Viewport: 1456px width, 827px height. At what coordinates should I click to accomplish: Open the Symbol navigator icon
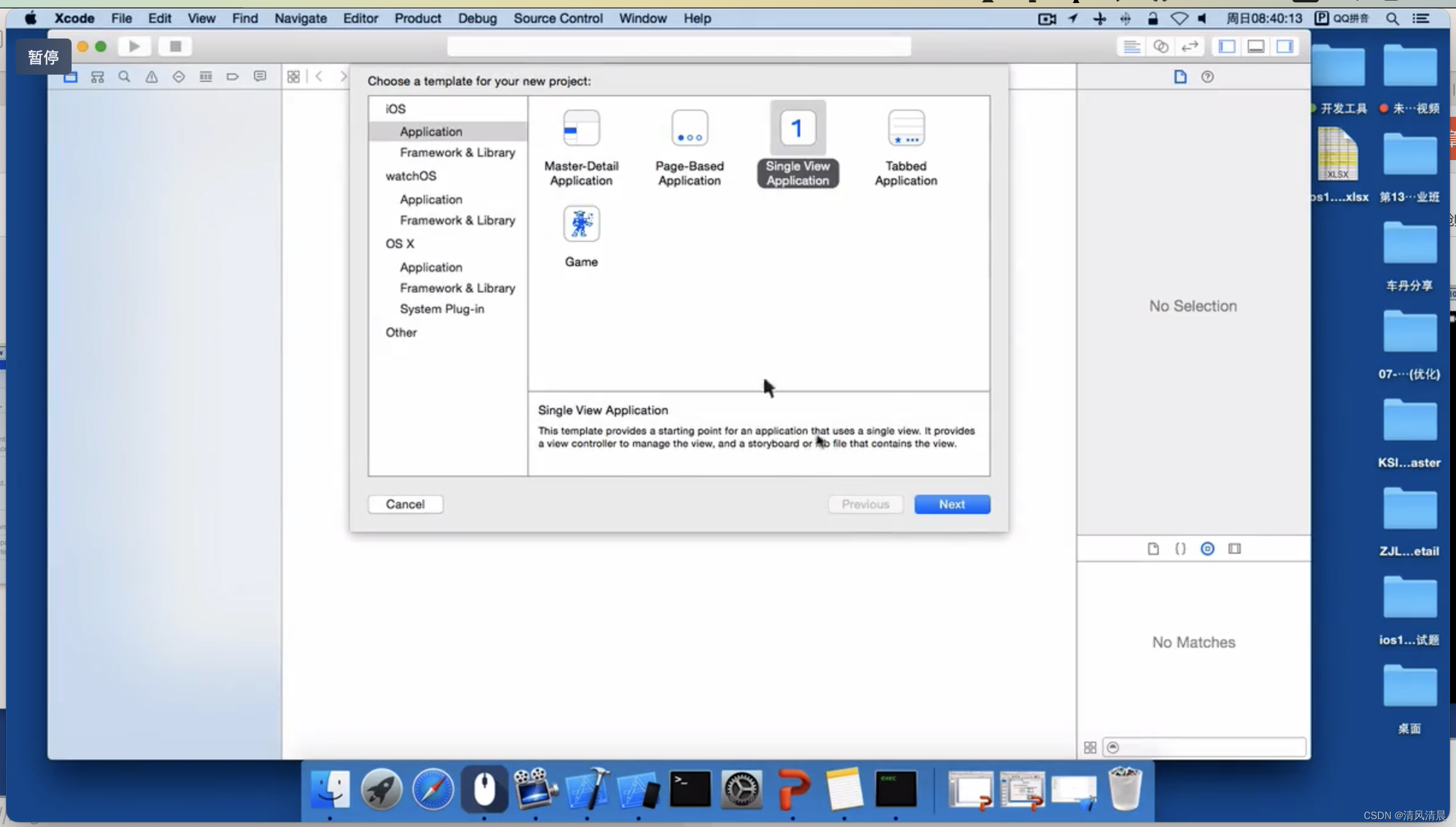tap(97, 76)
